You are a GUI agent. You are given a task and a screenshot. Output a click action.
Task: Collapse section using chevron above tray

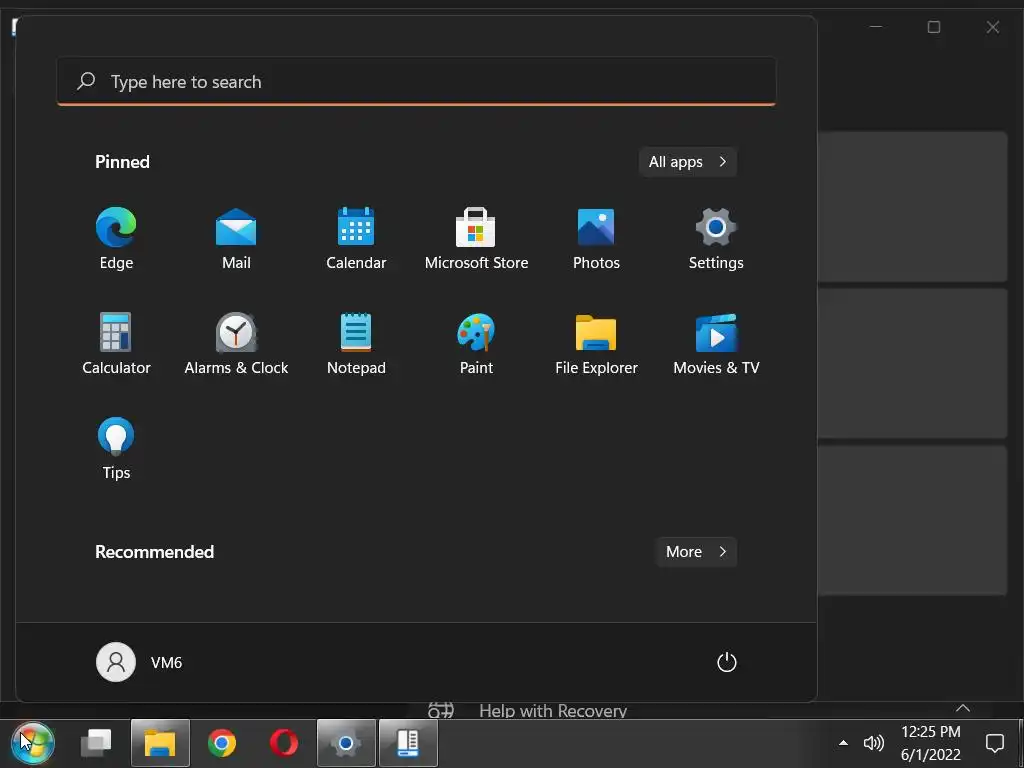pyautogui.click(x=963, y=708)
